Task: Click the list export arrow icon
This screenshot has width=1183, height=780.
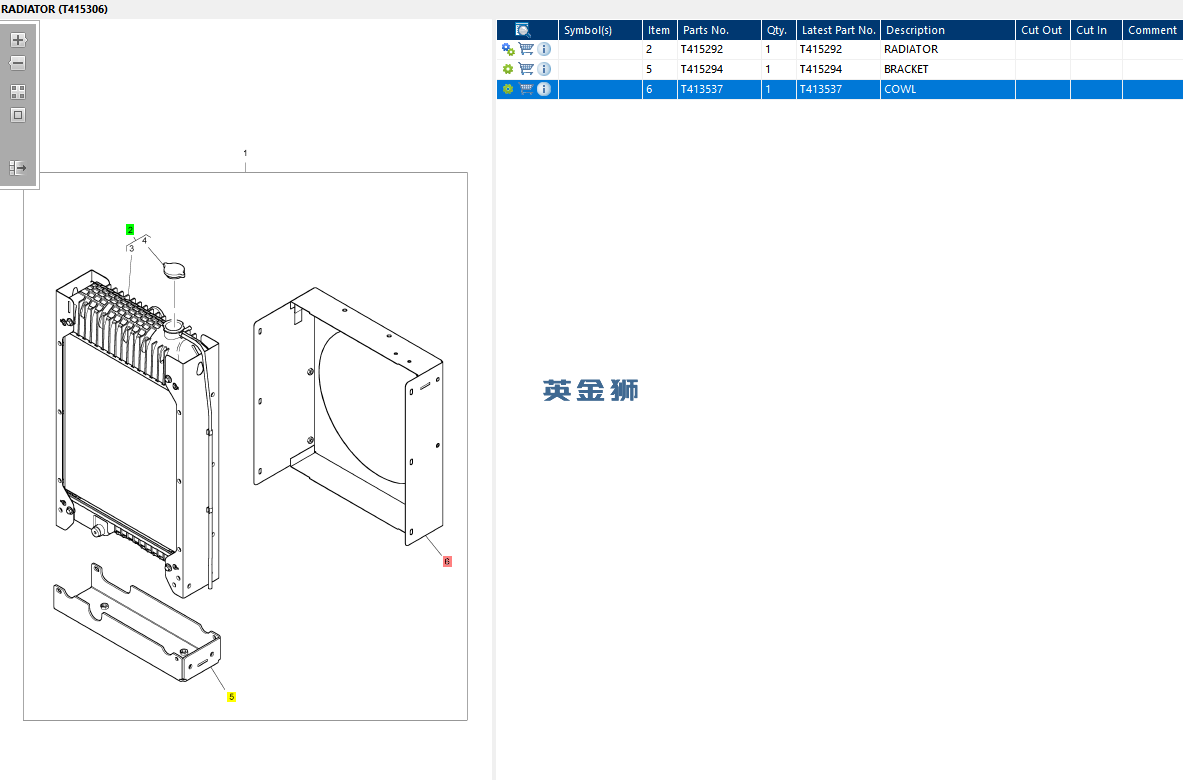Action: [18, 167]
